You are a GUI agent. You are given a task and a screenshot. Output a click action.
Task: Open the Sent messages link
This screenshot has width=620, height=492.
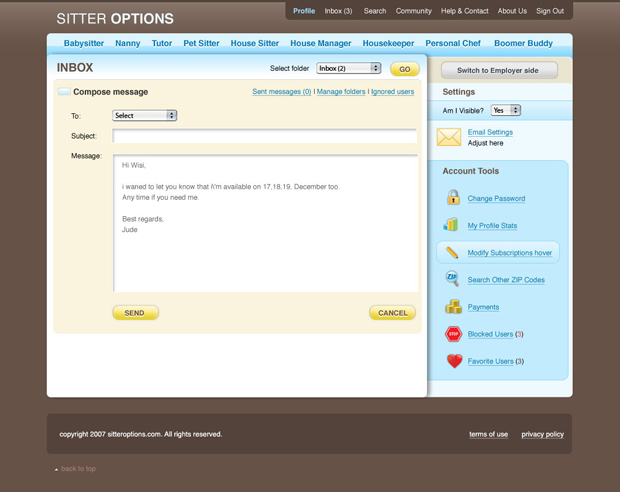(281, 92)
